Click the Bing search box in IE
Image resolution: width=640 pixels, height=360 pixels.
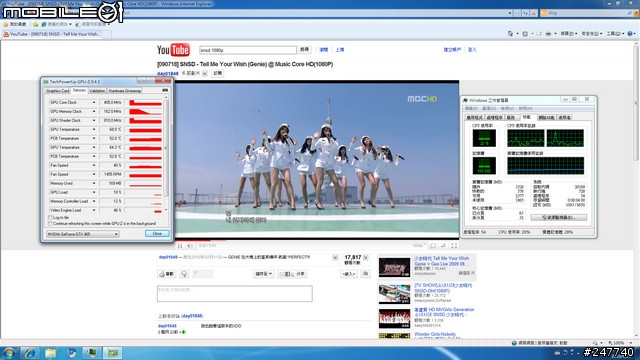coord(587,13)
